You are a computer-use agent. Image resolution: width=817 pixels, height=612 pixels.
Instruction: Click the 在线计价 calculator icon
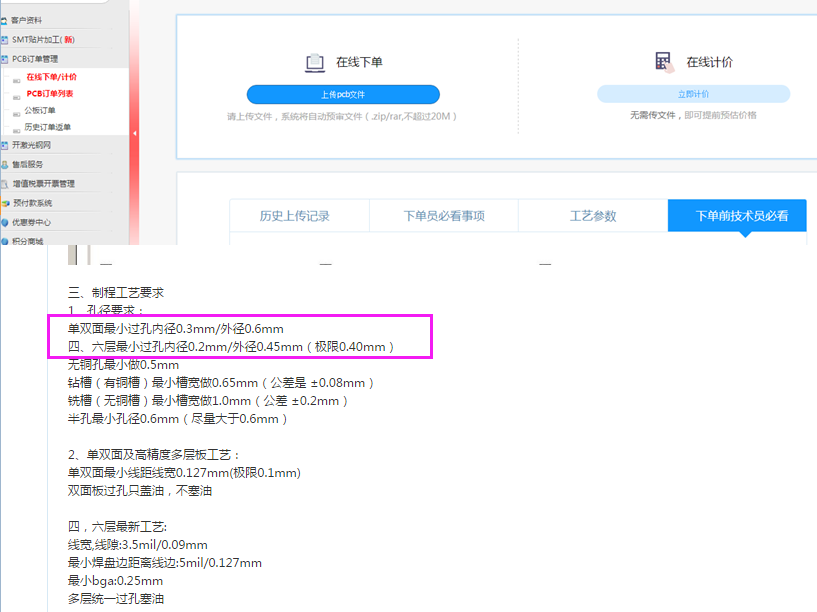(x=663, y=62)
